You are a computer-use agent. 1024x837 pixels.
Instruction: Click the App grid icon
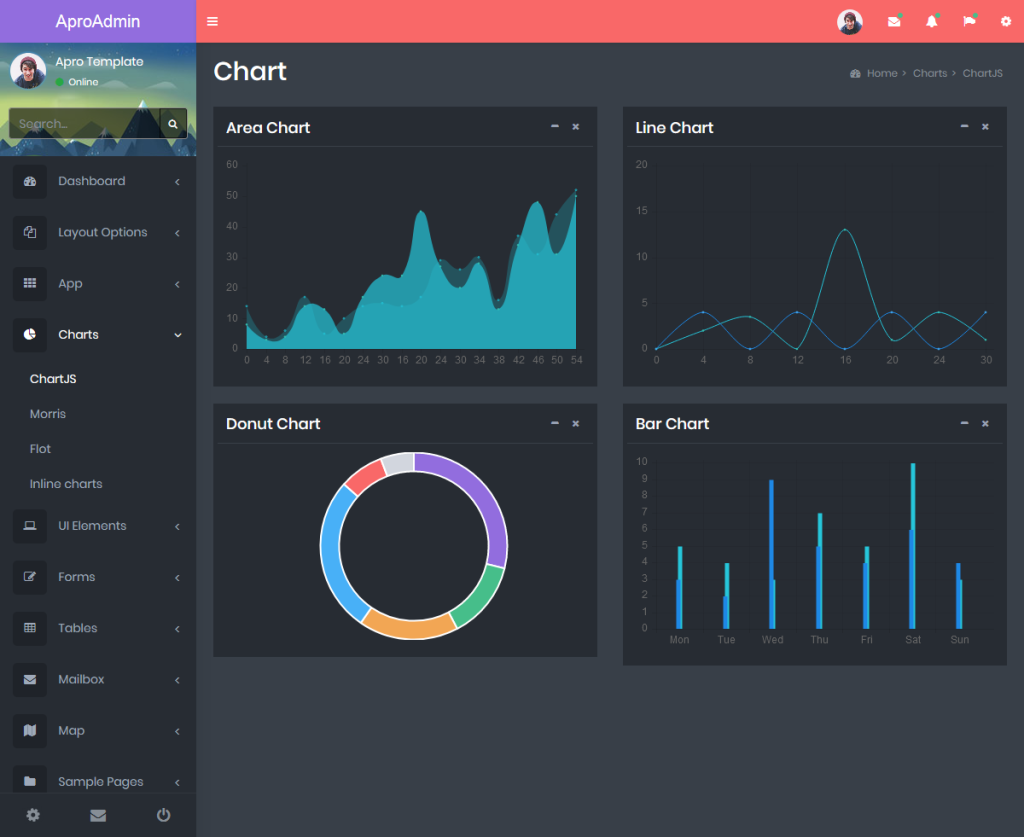click(30, 283)
